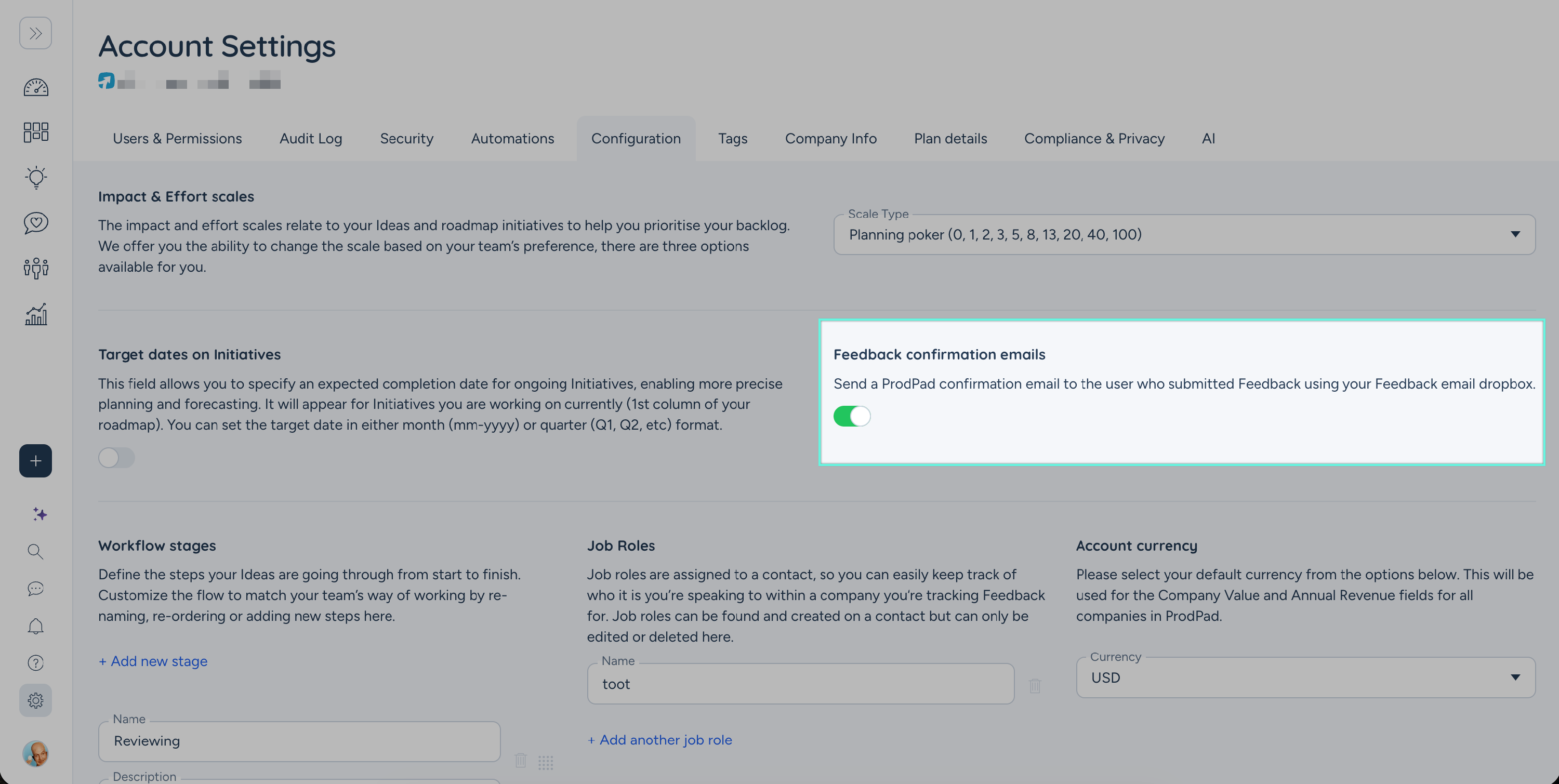
Task: Disable the Feedback confirmation emails toggle
Action: pyautogui.click(x=852, y=416)
